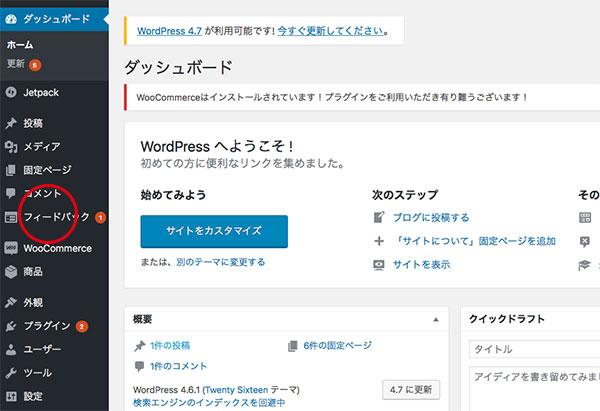600x411 pixels.
Task: Follow the 別のテーマに変更する link
Action: pos(220,262)
